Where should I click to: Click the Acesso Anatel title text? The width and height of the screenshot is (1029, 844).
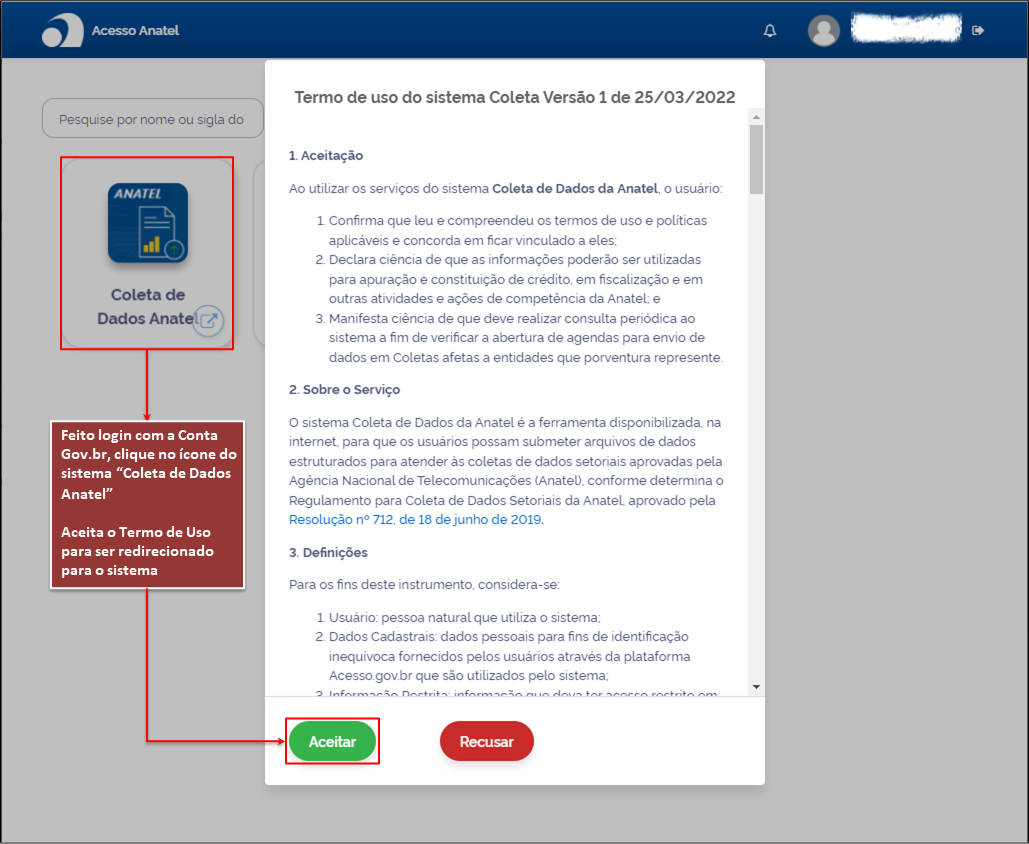point(135,30)
